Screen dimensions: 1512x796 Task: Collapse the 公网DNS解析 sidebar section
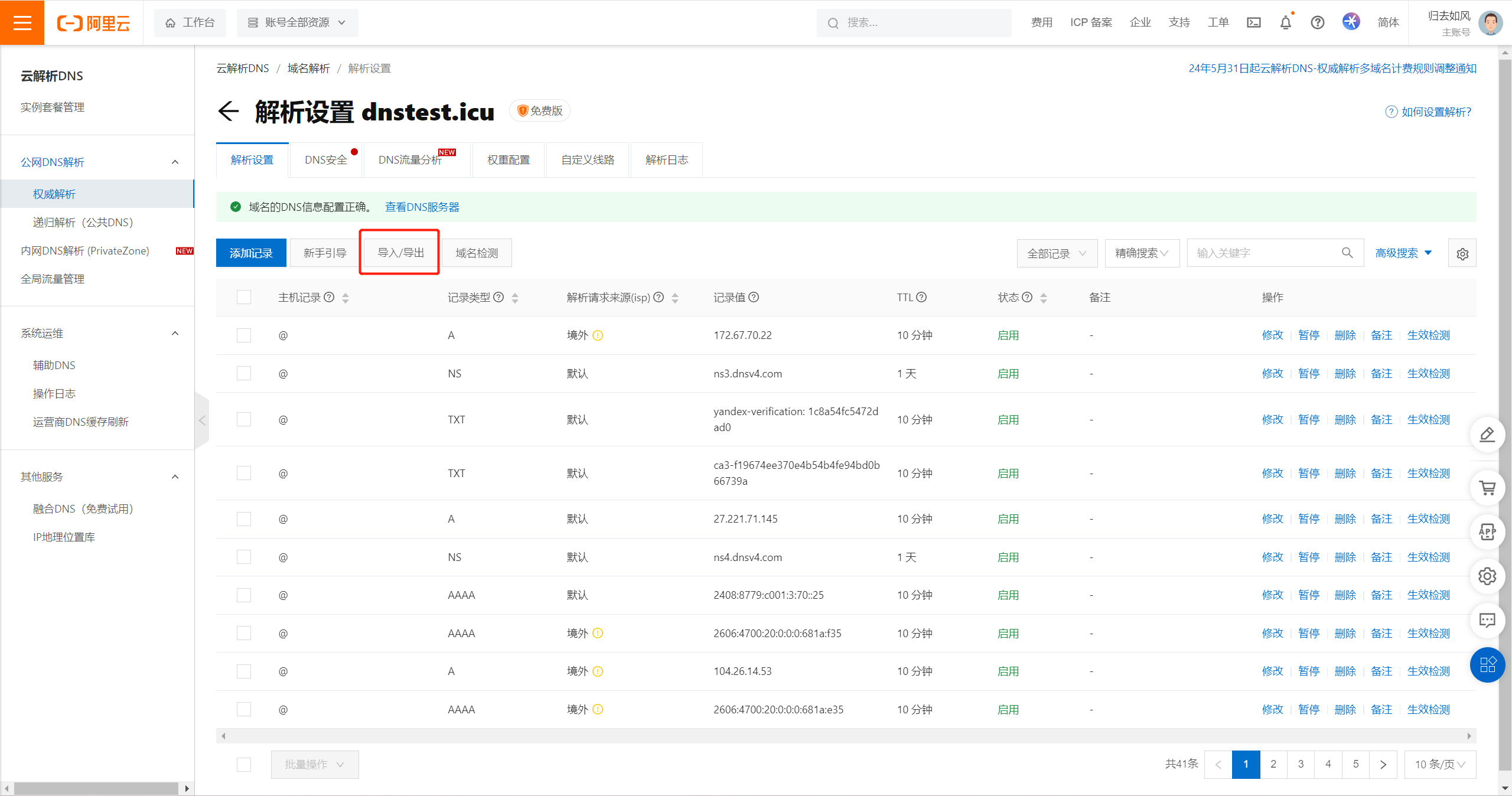click(x=175, y=162)
